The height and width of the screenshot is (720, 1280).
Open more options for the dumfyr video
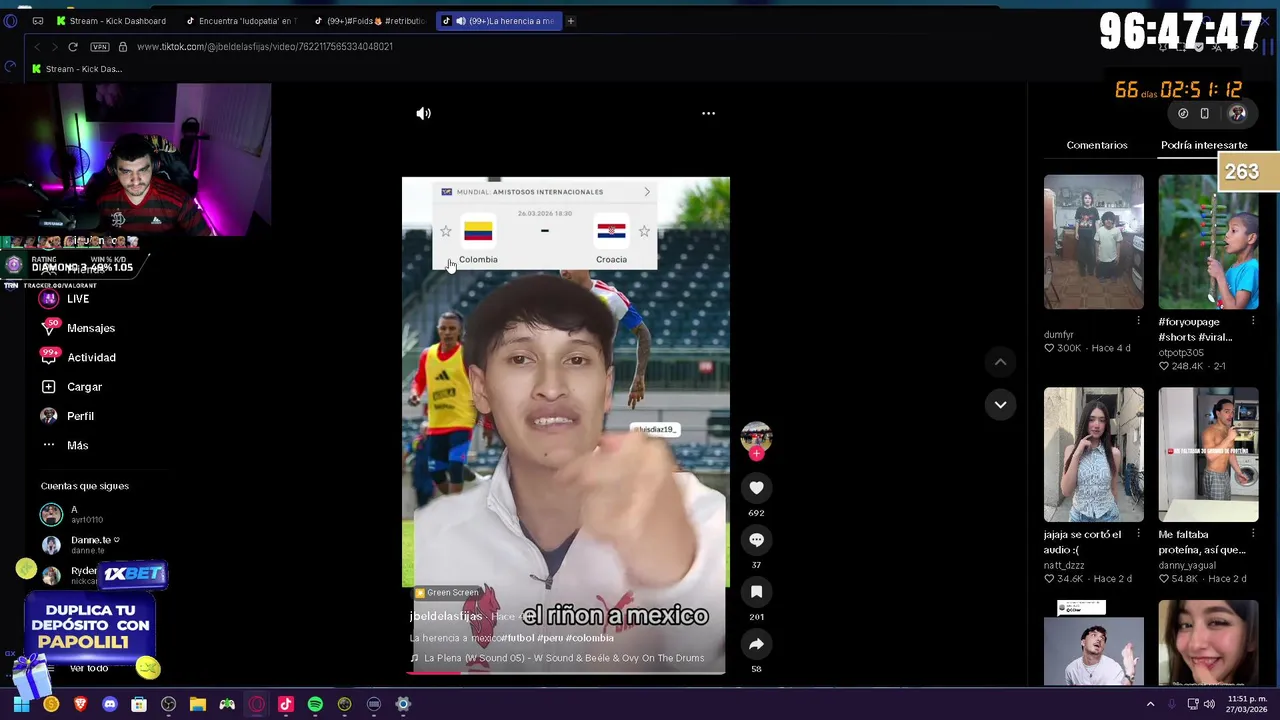(1138, 321)
